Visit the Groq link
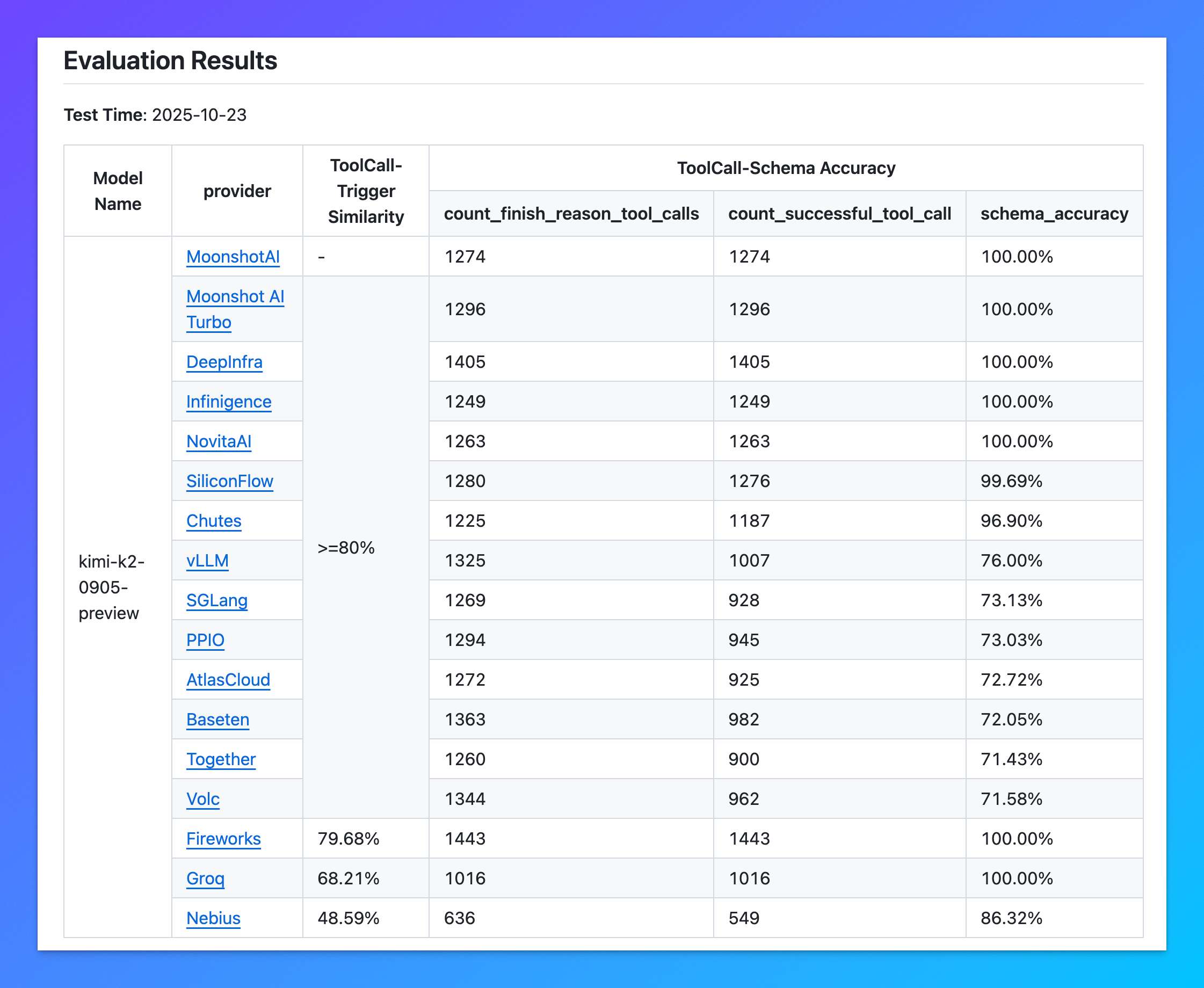 (x=205, y=878)
